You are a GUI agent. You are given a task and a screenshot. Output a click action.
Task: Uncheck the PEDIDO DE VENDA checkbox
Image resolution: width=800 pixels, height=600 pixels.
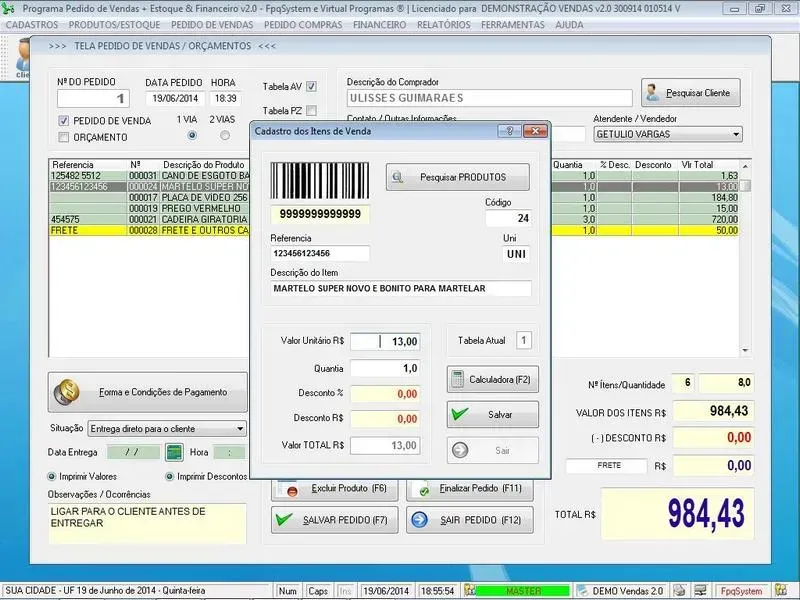[64, 121]
